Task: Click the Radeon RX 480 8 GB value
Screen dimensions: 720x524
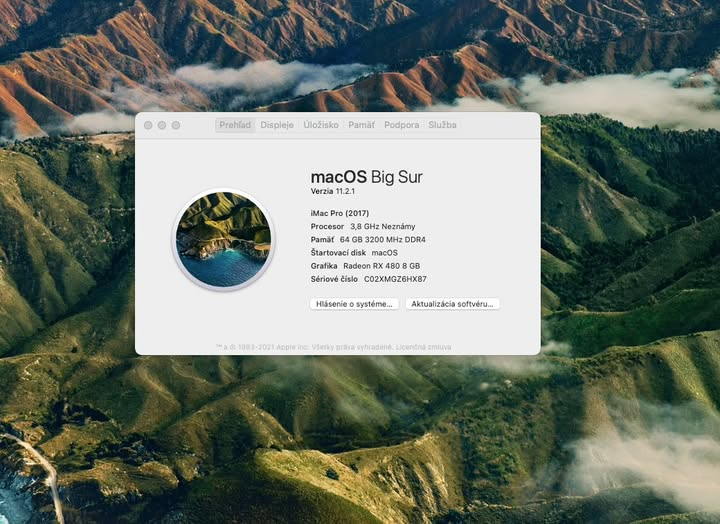Action: pos(382,266)
